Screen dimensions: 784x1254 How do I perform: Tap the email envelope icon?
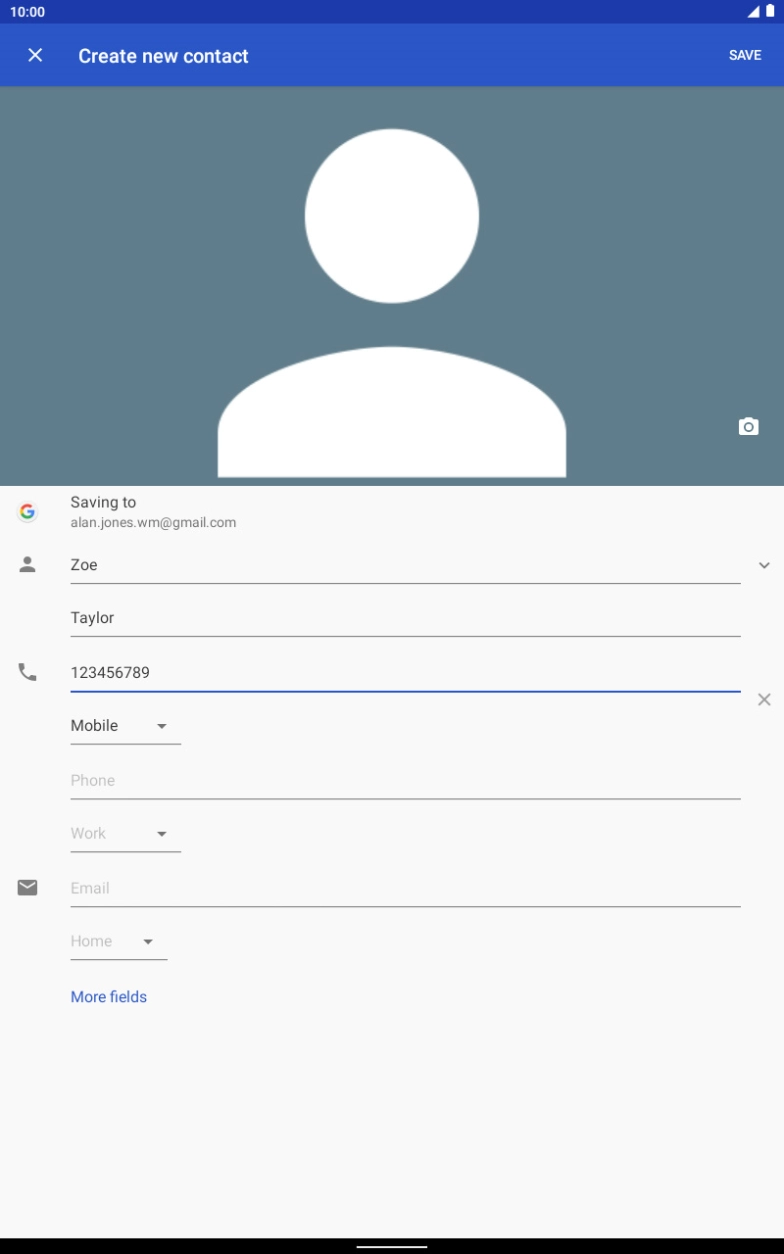(x=27, y=888)
